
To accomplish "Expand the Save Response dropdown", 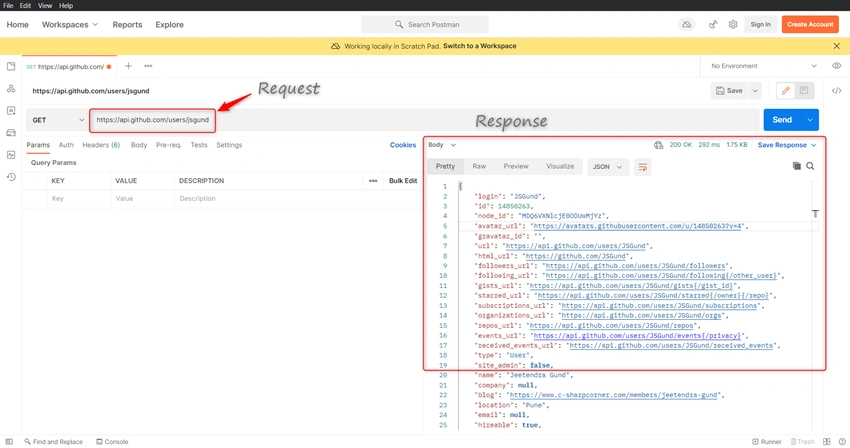I will tap(787, 145).
